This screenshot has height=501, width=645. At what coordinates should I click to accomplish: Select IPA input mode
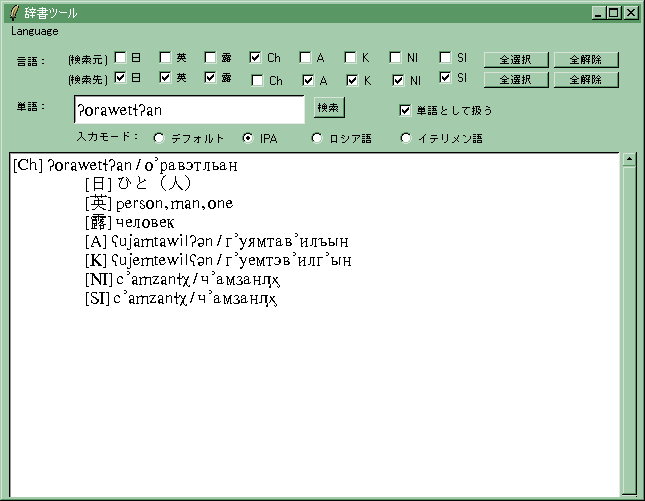pyautogui.click(x=248, y=138)
